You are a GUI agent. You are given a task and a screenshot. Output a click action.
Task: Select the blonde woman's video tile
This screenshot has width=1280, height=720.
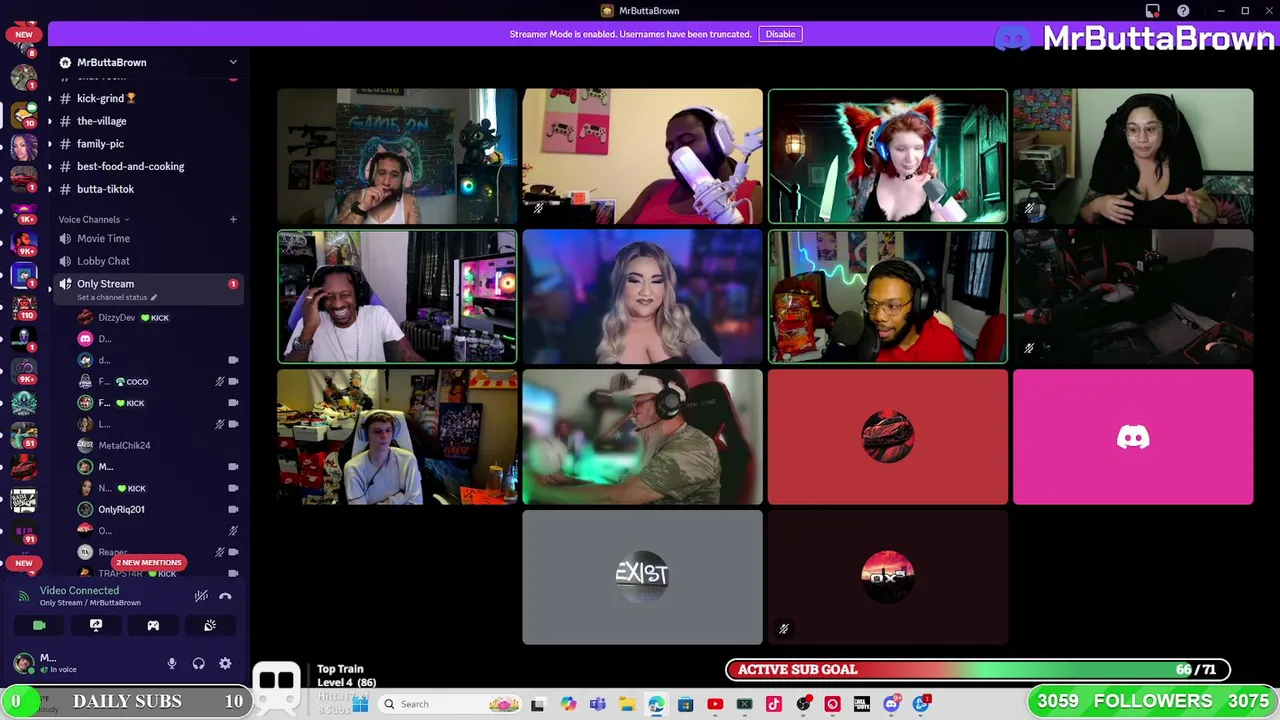pos(642,297)
